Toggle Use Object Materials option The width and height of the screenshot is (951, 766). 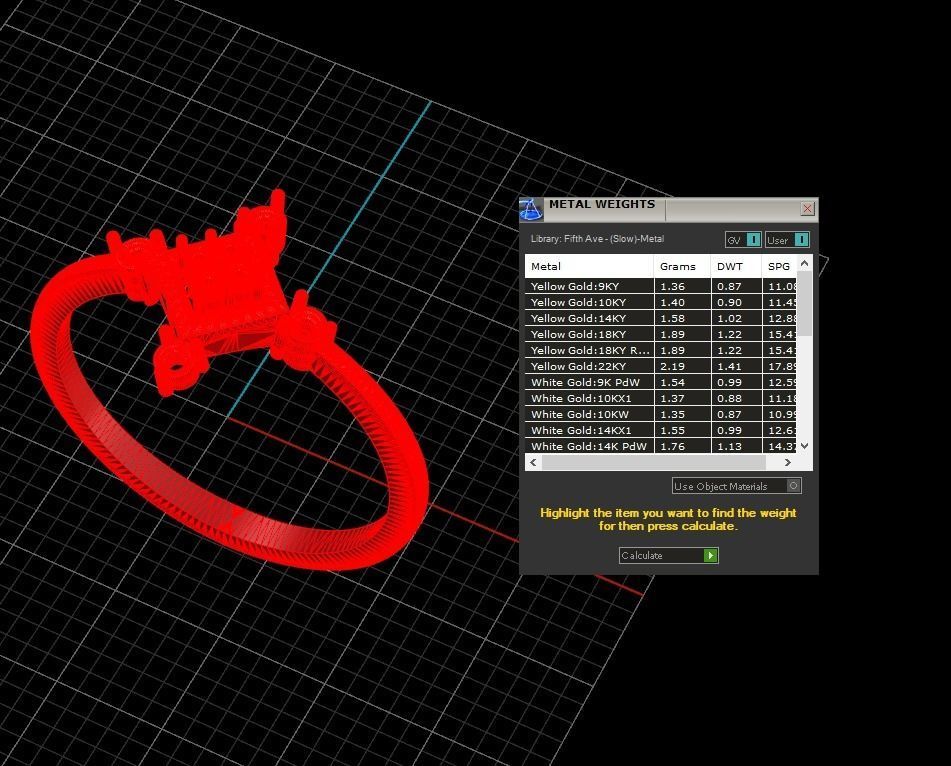pos(737,486)
